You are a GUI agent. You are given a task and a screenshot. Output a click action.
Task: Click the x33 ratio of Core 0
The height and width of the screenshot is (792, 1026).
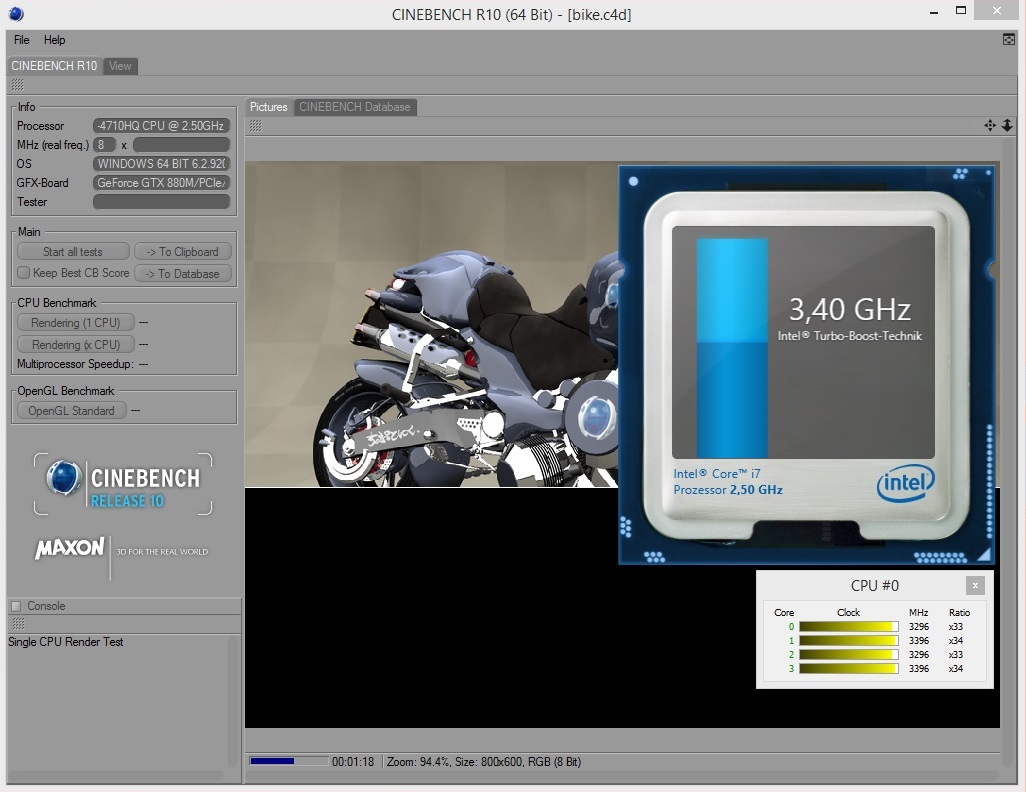(956, 626)
